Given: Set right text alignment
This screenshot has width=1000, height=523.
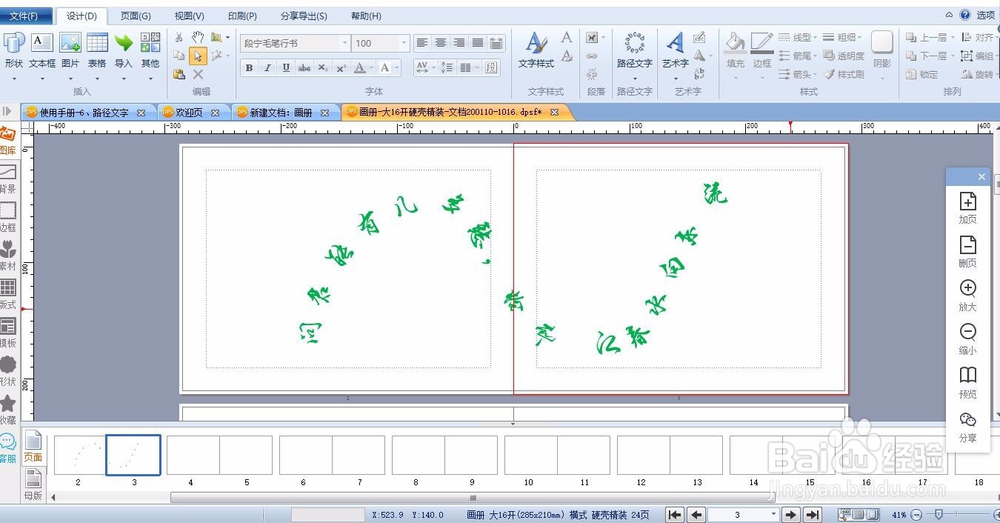Looking at the screenshot, I should pyautogui.click(x=459, y=43).
